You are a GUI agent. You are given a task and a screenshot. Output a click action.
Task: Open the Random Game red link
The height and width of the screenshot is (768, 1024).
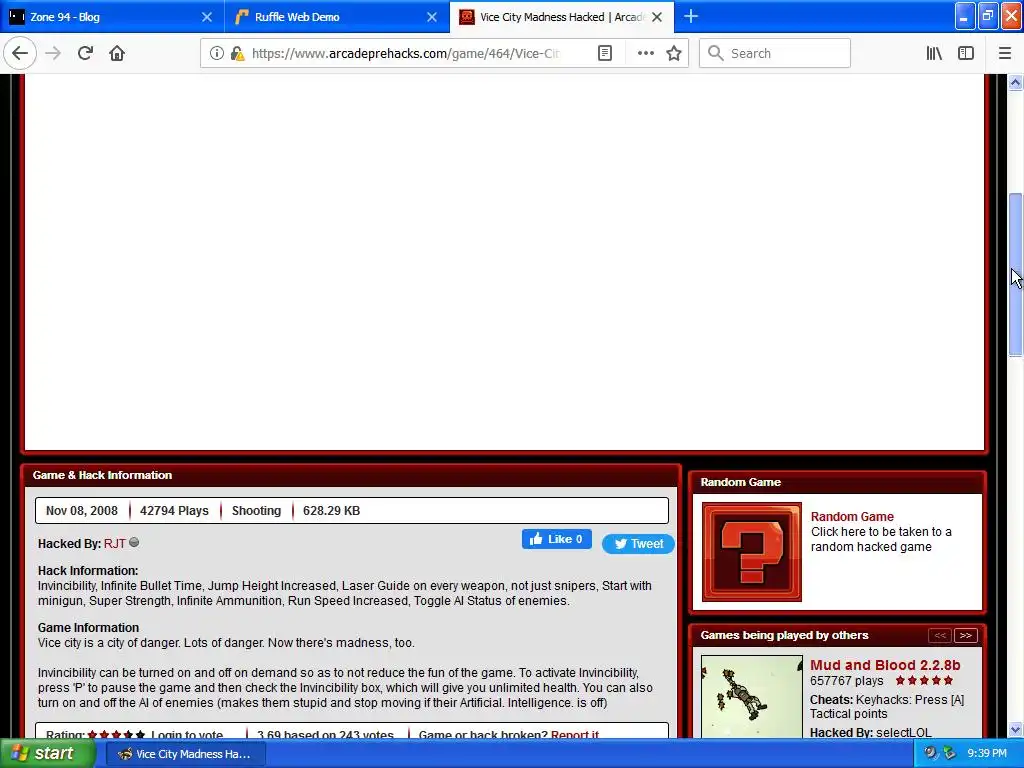pos(852,516)
